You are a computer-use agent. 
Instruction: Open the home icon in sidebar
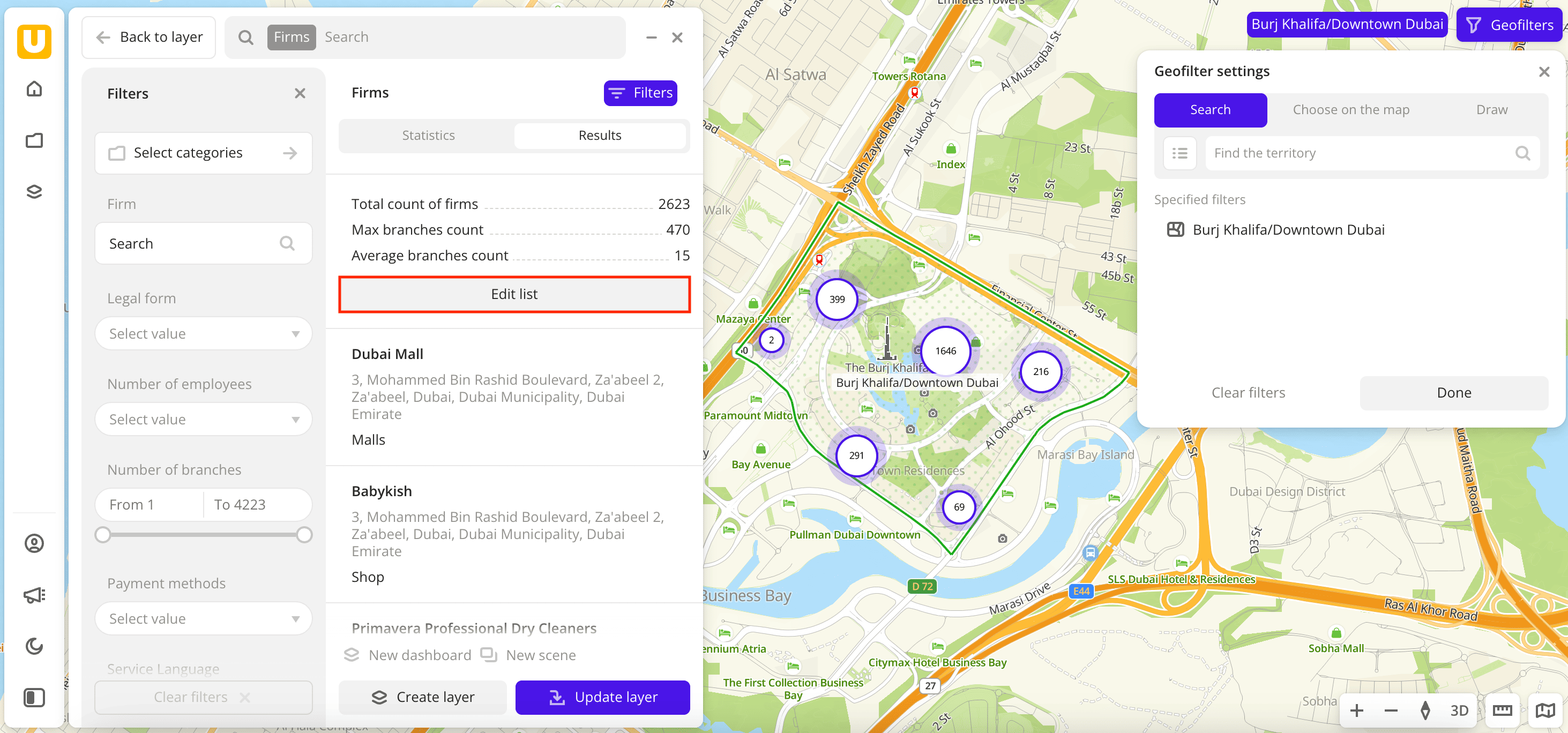pos(34,89)
